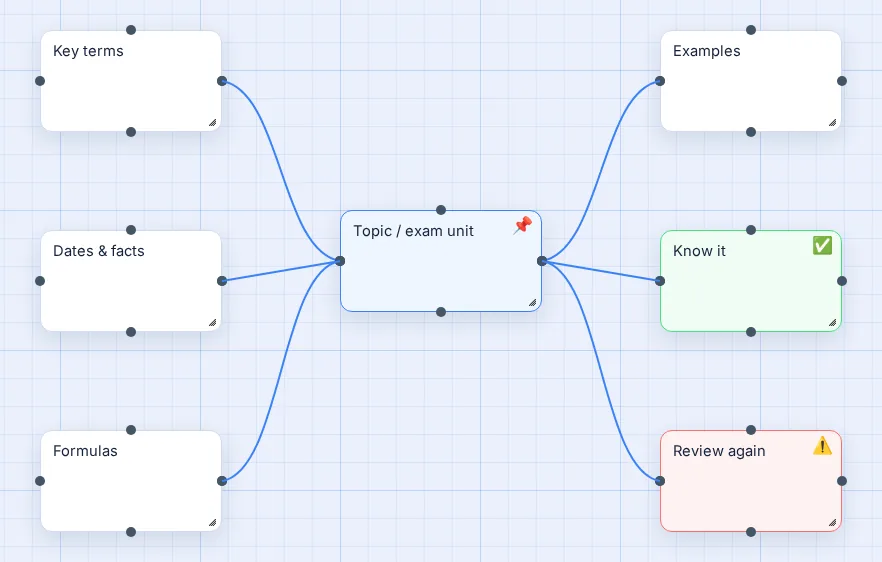Click the Key terms card title
Viewport: 882px width, 562px height.
(88, 51)
